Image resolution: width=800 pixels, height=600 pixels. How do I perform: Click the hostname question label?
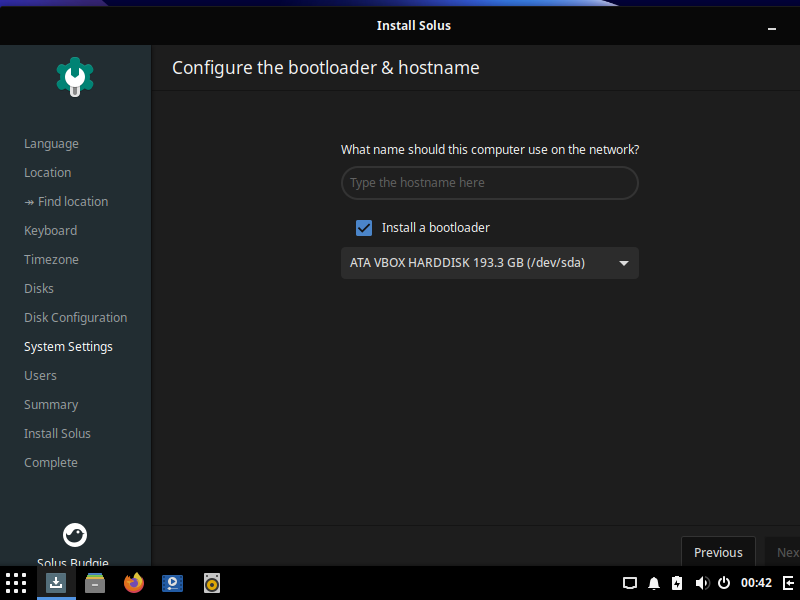coord(490,149)
